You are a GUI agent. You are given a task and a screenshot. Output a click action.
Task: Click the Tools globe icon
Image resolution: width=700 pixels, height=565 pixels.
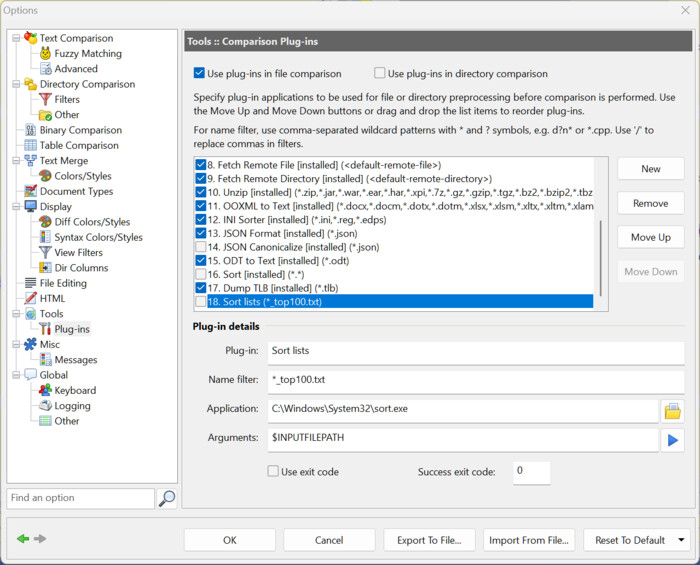click(30, 314)
